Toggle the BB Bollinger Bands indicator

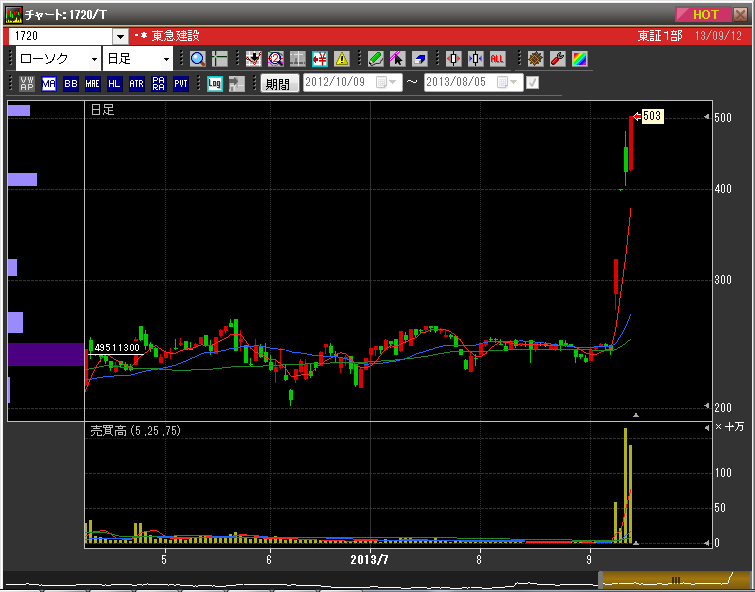(71, 84)
